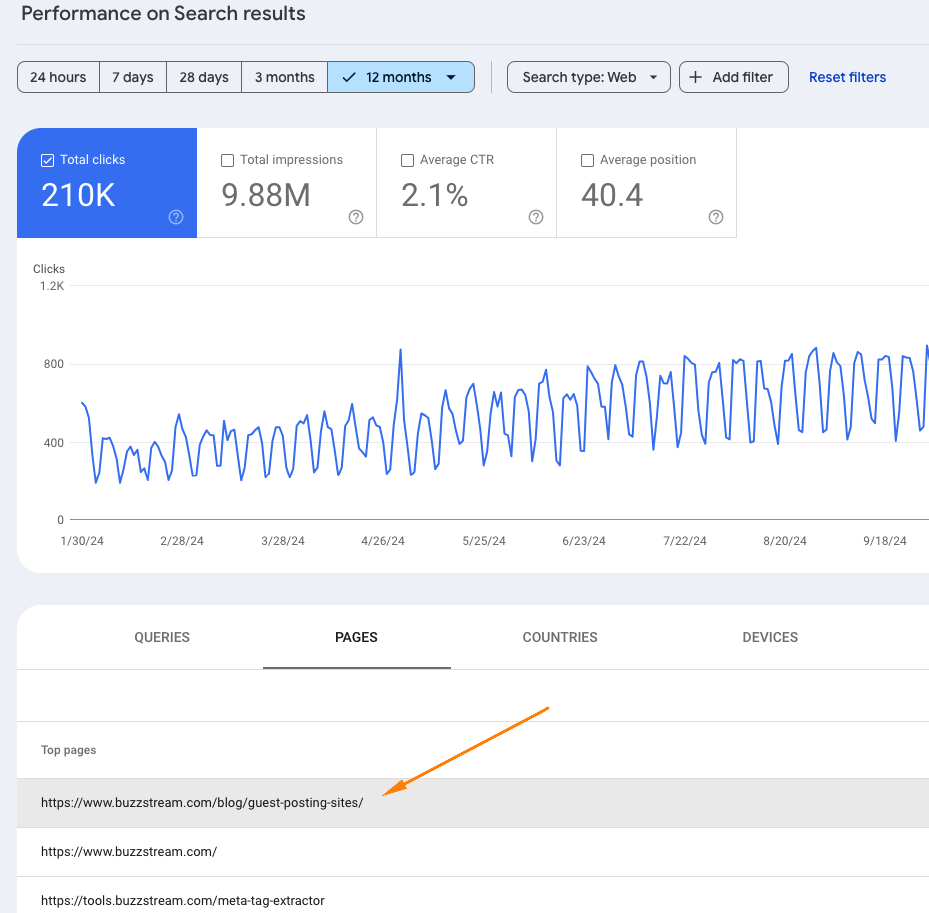
Task: Enable the Average CTR checkbox
Action: 407,159
